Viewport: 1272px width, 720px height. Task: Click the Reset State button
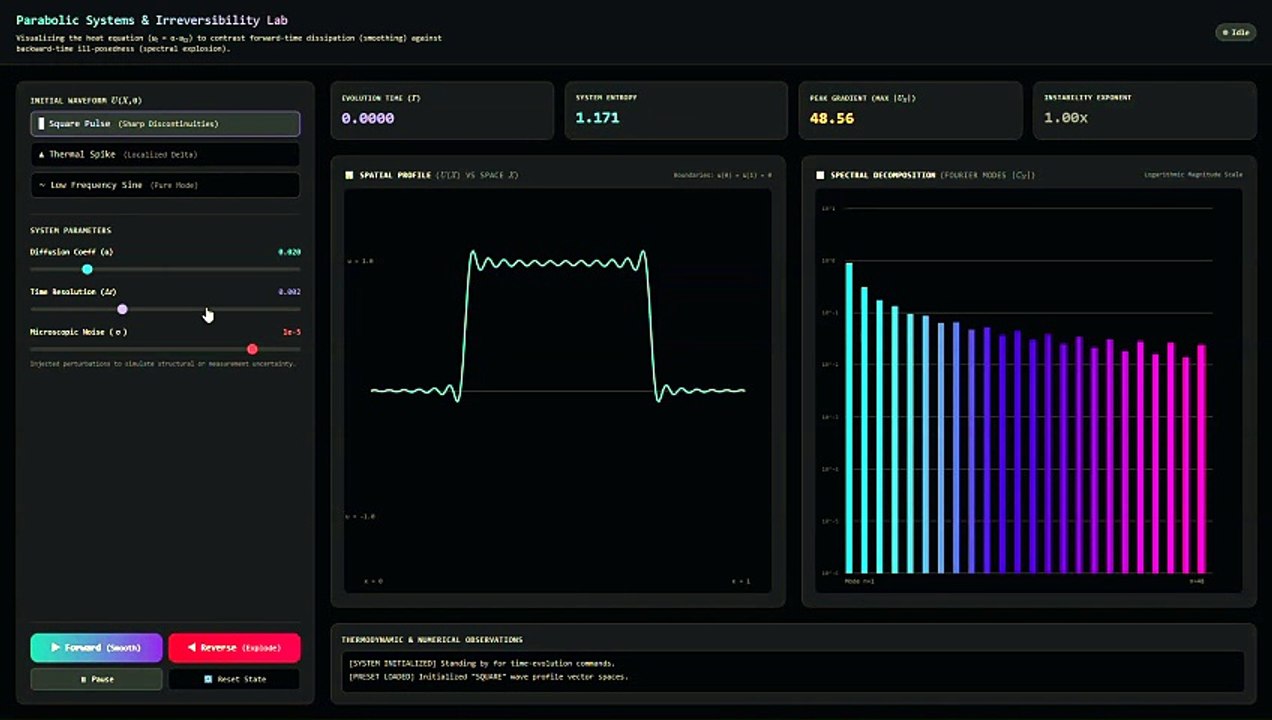click(x=234, y=679)
